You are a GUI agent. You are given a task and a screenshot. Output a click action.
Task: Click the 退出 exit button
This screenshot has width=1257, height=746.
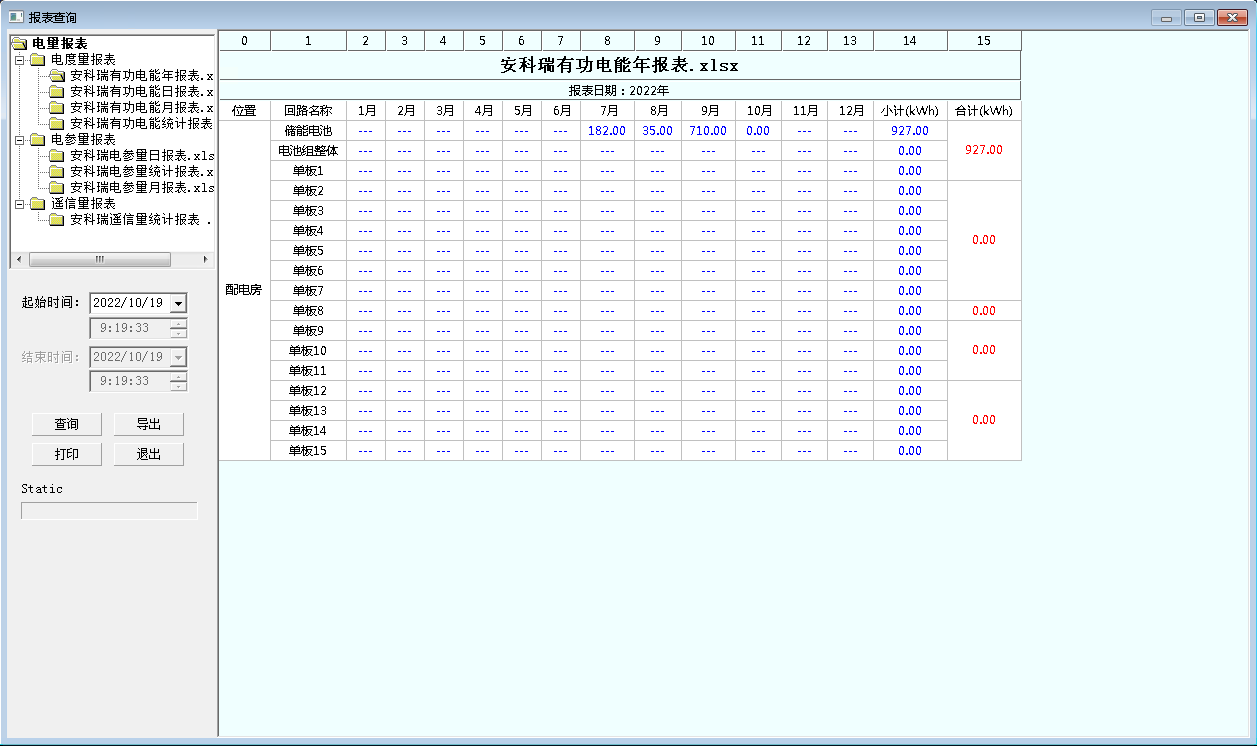point(148,453)
